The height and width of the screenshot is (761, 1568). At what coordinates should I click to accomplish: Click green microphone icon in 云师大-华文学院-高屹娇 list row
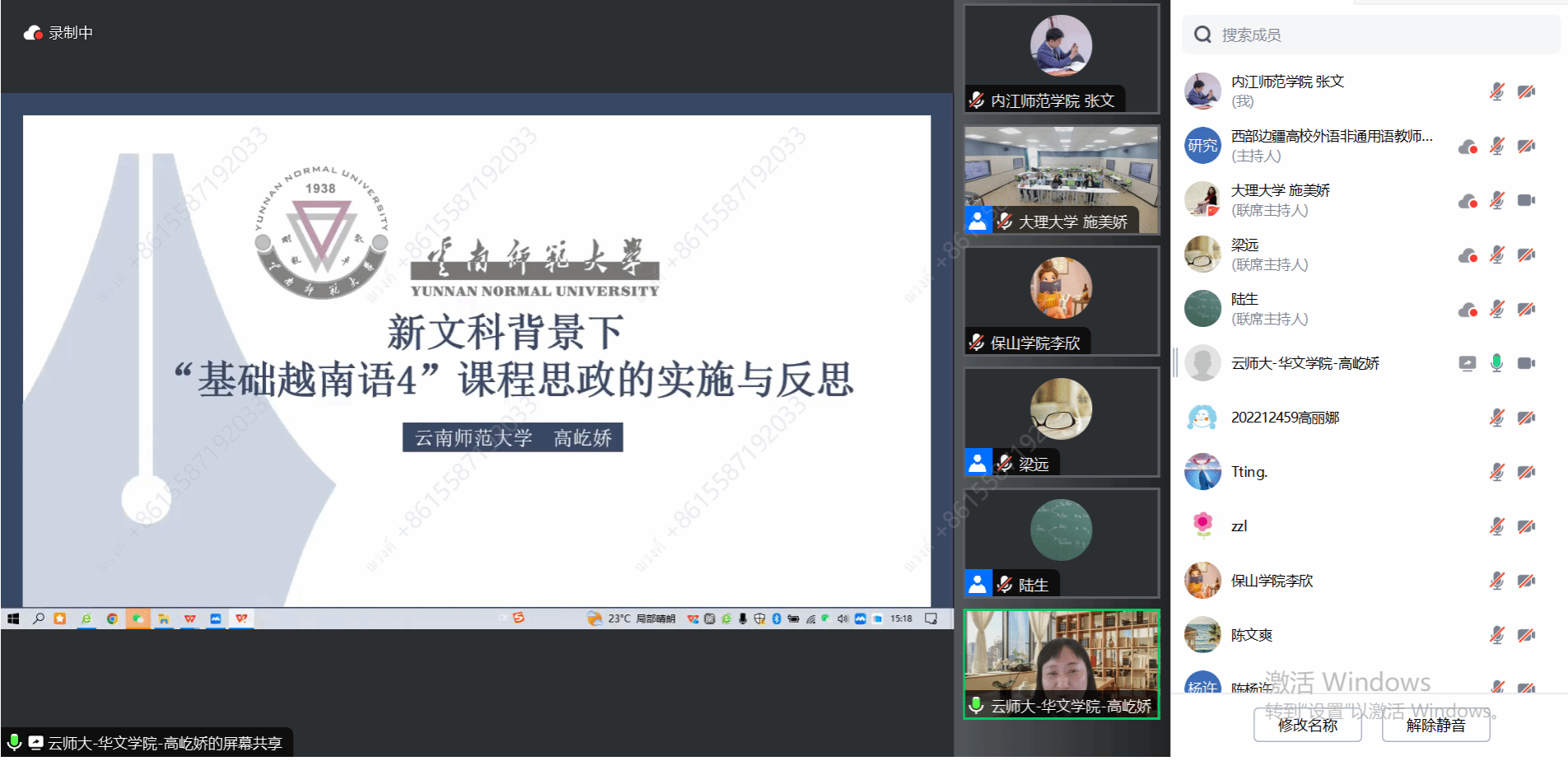1496,363
